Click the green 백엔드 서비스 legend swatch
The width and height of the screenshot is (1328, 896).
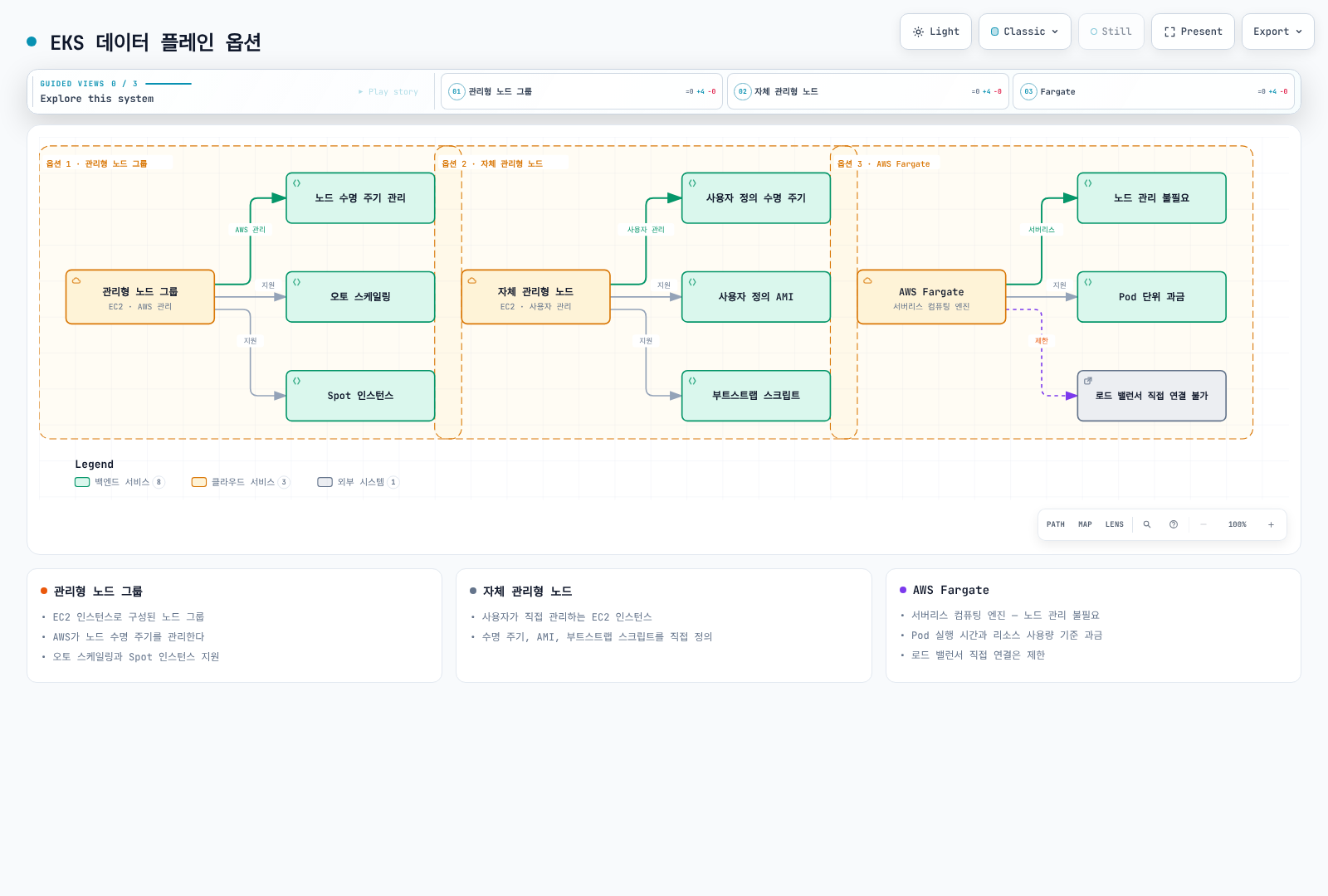(x=82, y=482)
